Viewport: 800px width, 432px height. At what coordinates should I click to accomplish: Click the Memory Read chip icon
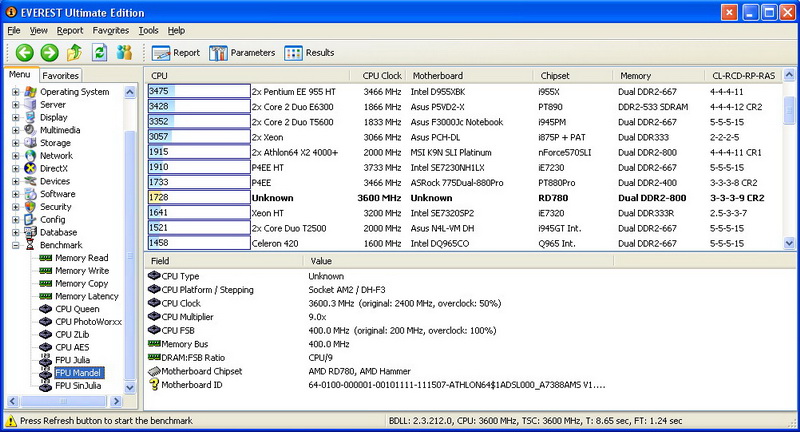tap(45, 258)
